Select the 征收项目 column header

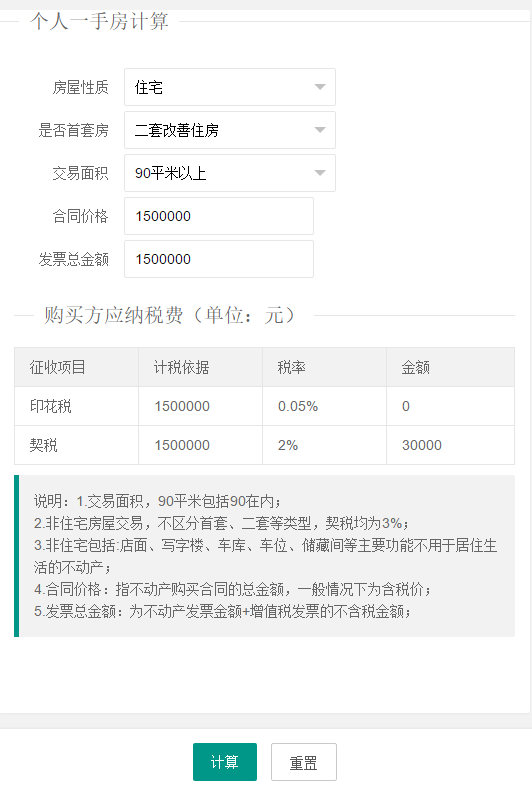76,367
